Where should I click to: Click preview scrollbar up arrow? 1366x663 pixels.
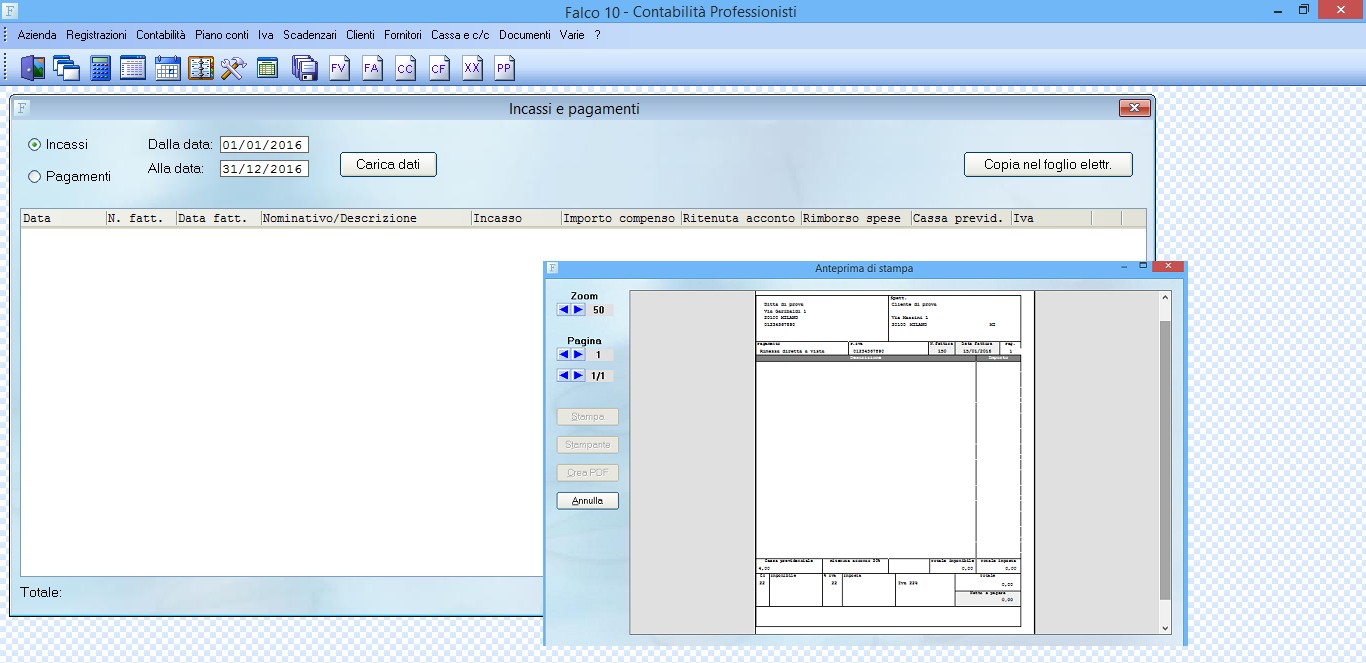point(1164,298)
